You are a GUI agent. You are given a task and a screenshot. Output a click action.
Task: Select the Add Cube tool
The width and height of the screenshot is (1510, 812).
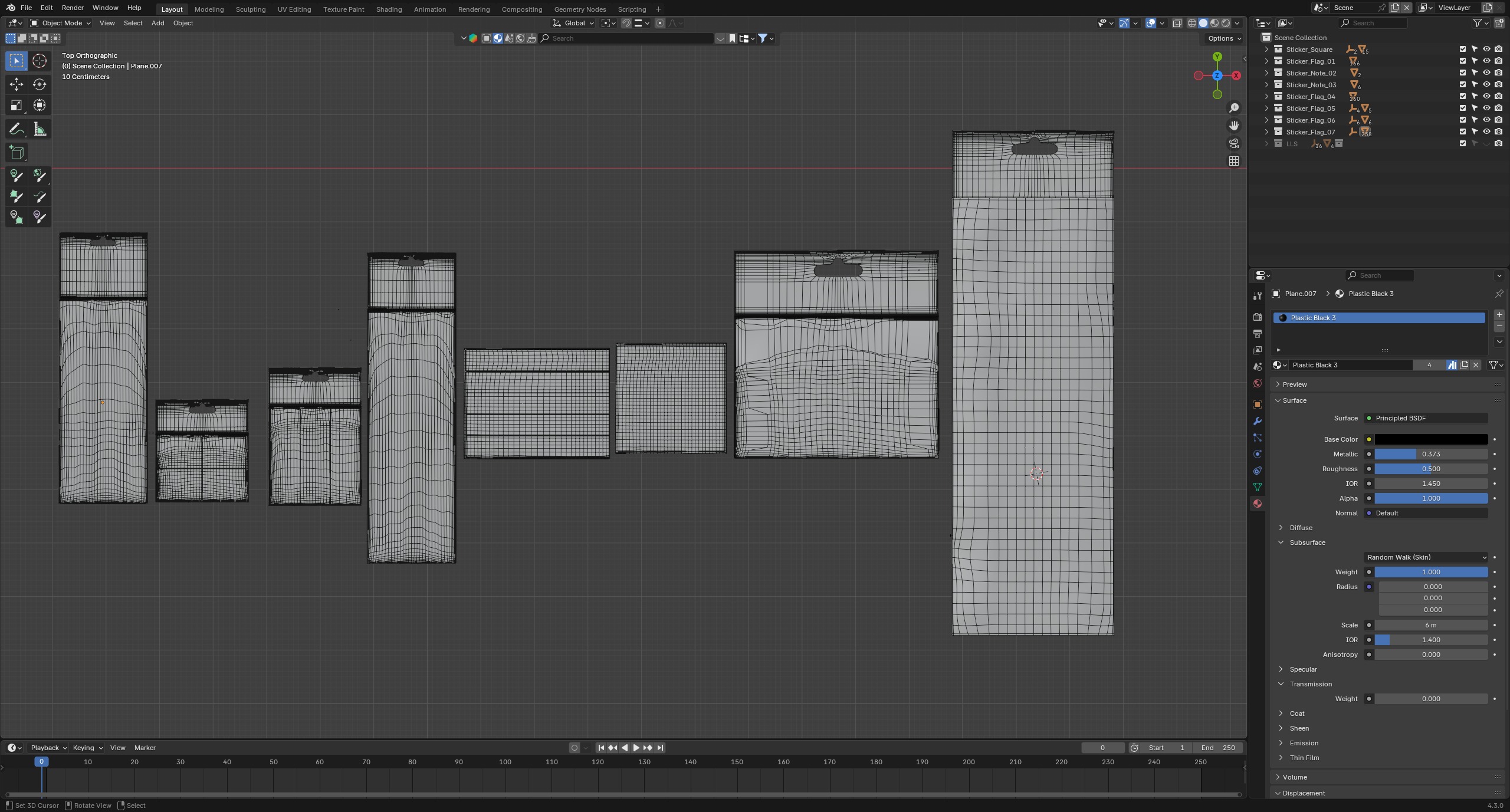coord(17,153)
